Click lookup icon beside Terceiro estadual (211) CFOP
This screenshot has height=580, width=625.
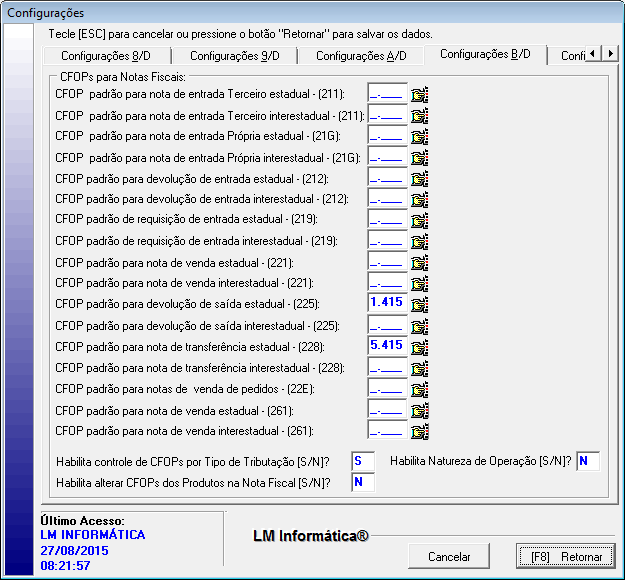click(x=419, y=95)
